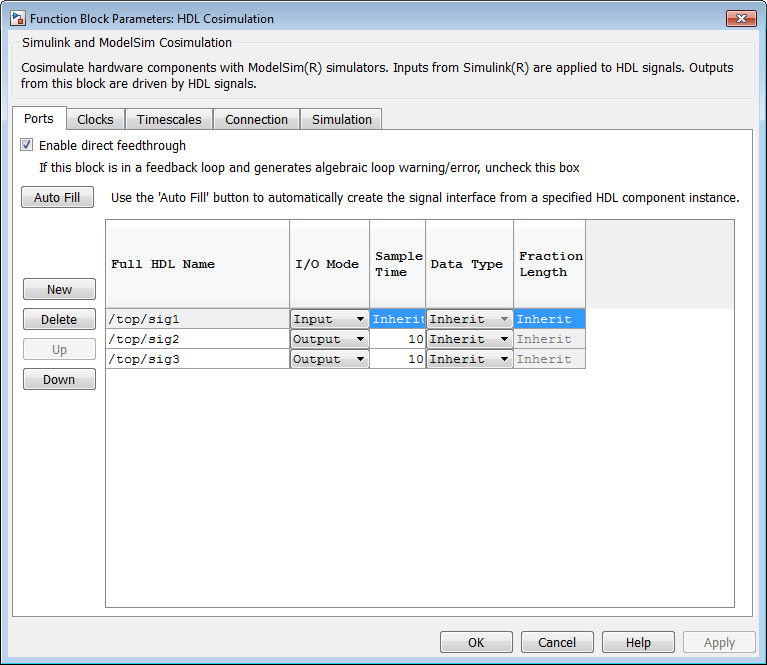This screenshot has height=665, width=767.
Task: Click the Simulink block icon in title bar
Action: tap(18, 19)
